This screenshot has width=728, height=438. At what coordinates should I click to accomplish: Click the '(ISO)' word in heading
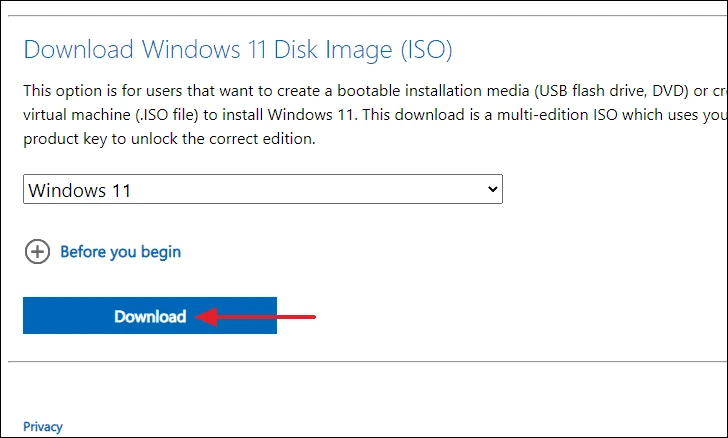(x=427, y=49)
